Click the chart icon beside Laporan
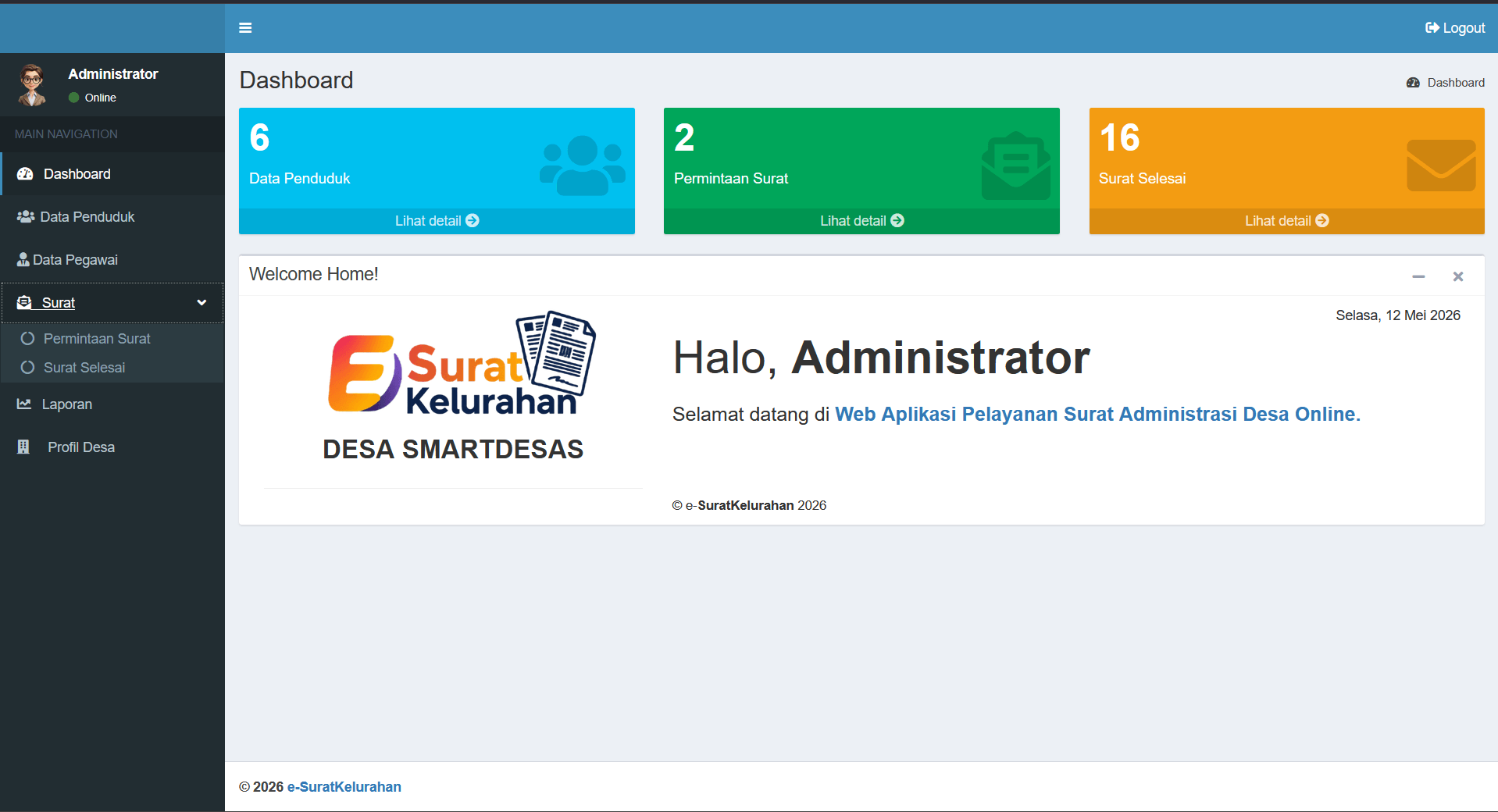The image size is (1498, 812). 24,404
